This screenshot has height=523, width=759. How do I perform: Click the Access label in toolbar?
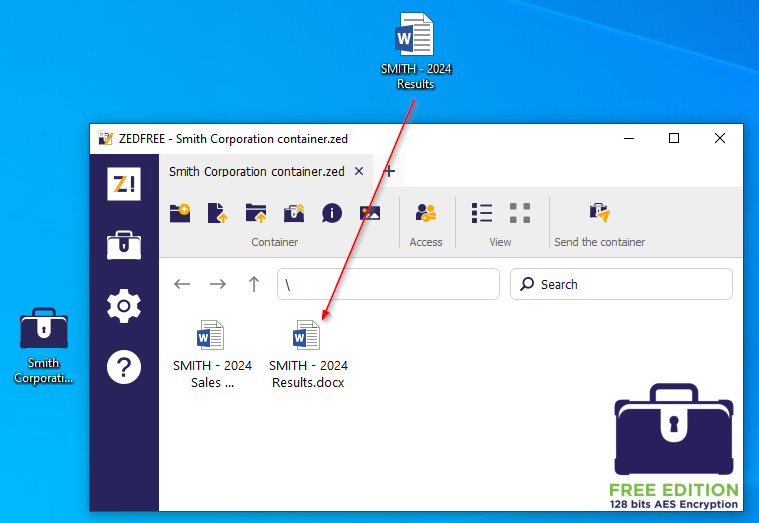pos(426,242)
